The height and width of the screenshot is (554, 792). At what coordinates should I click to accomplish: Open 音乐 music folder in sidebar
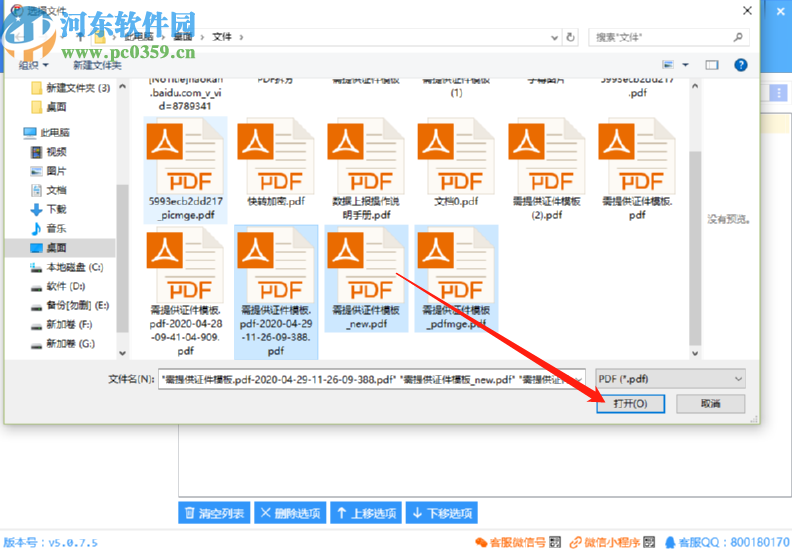pos(49,228)
